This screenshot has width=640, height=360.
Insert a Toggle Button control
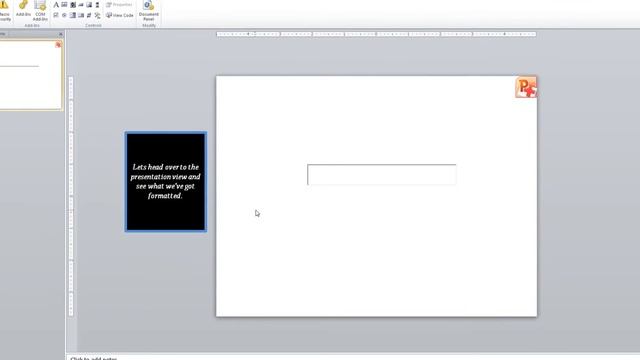pos(89,15)
